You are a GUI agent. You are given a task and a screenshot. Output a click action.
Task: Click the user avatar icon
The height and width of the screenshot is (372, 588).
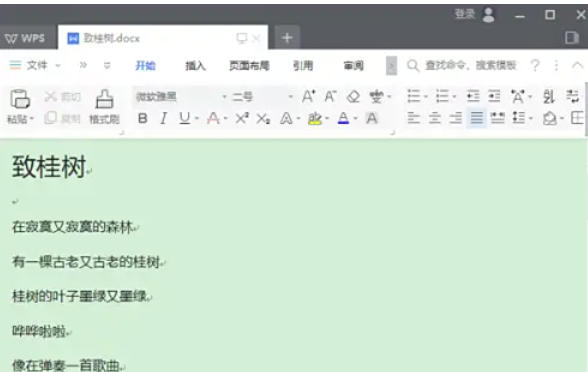point(488,15)
